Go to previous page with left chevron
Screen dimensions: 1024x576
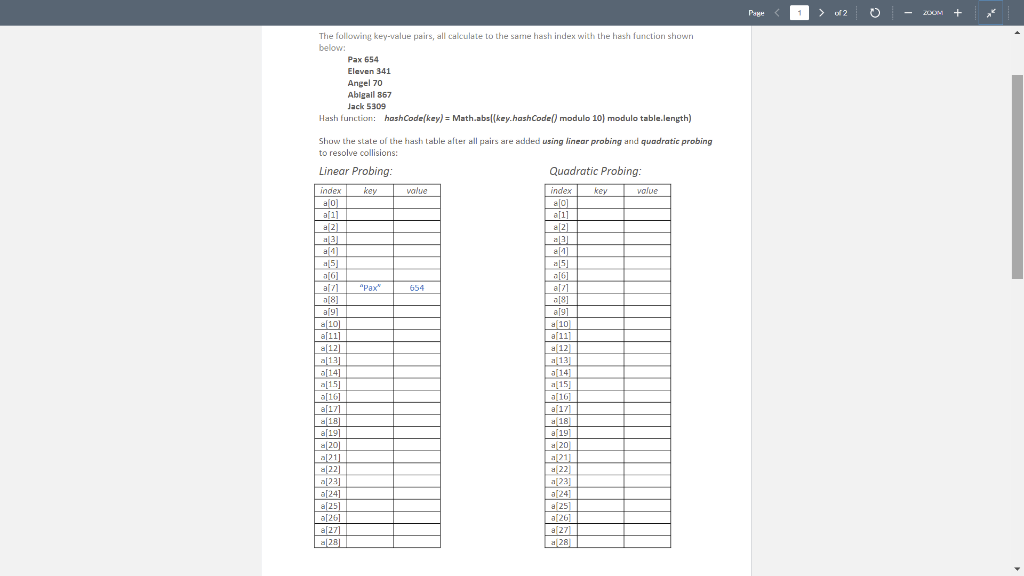[x=777, y=13]
